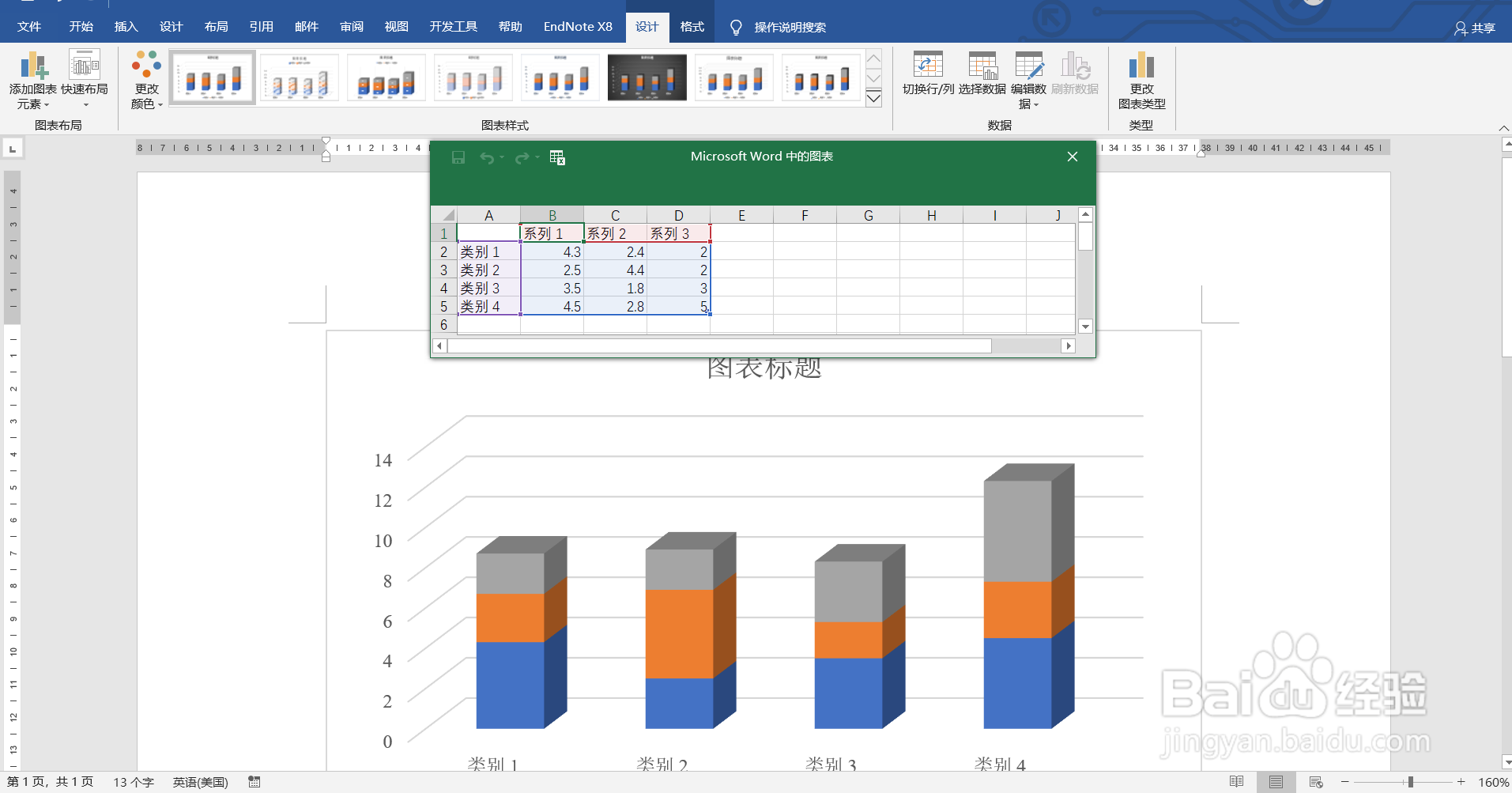This screenshot has width=1512, height=793.
Task: Undo icon in chart data window
Action: tap(486, 158)
